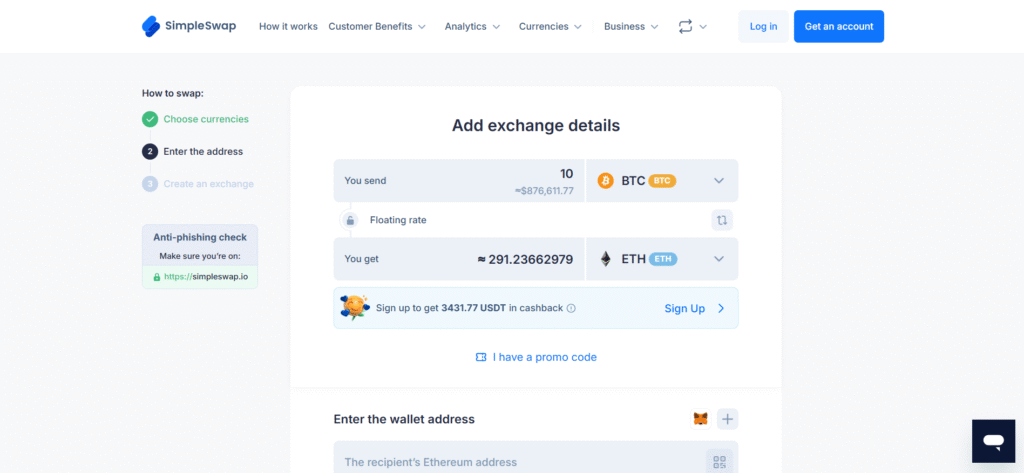Click the Log in button
Screen dimensions: 1024x473
[x=763, y=27]
